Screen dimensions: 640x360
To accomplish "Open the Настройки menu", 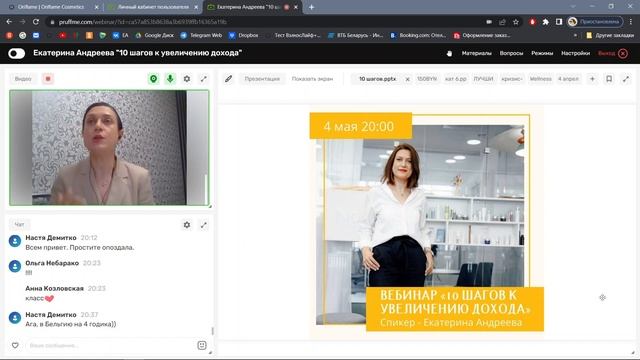I will click(575, 53).
